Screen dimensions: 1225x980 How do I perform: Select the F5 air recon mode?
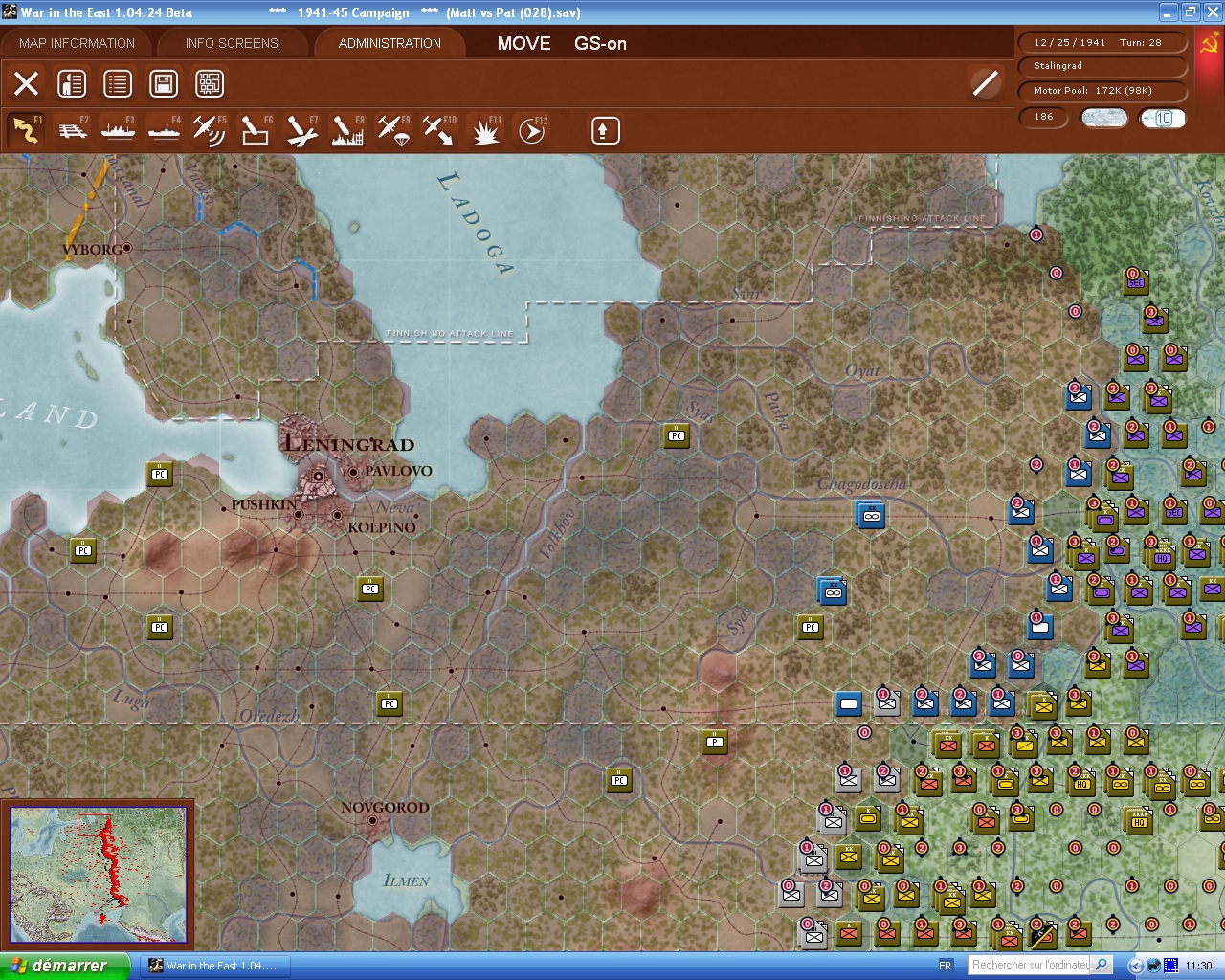click(x=210, y=130)
